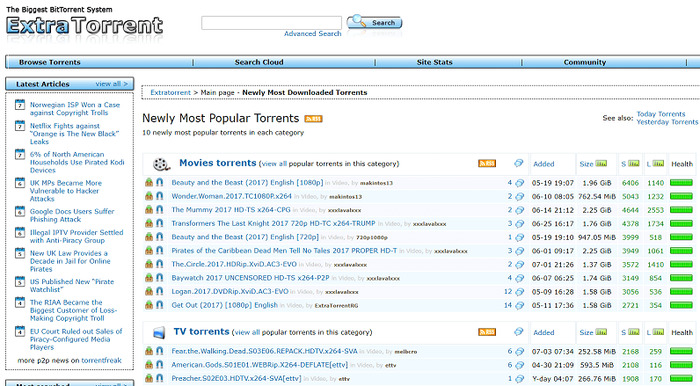
Task: Open US Published New Pirate Watchlist article
Action: [x=71, y=286]
